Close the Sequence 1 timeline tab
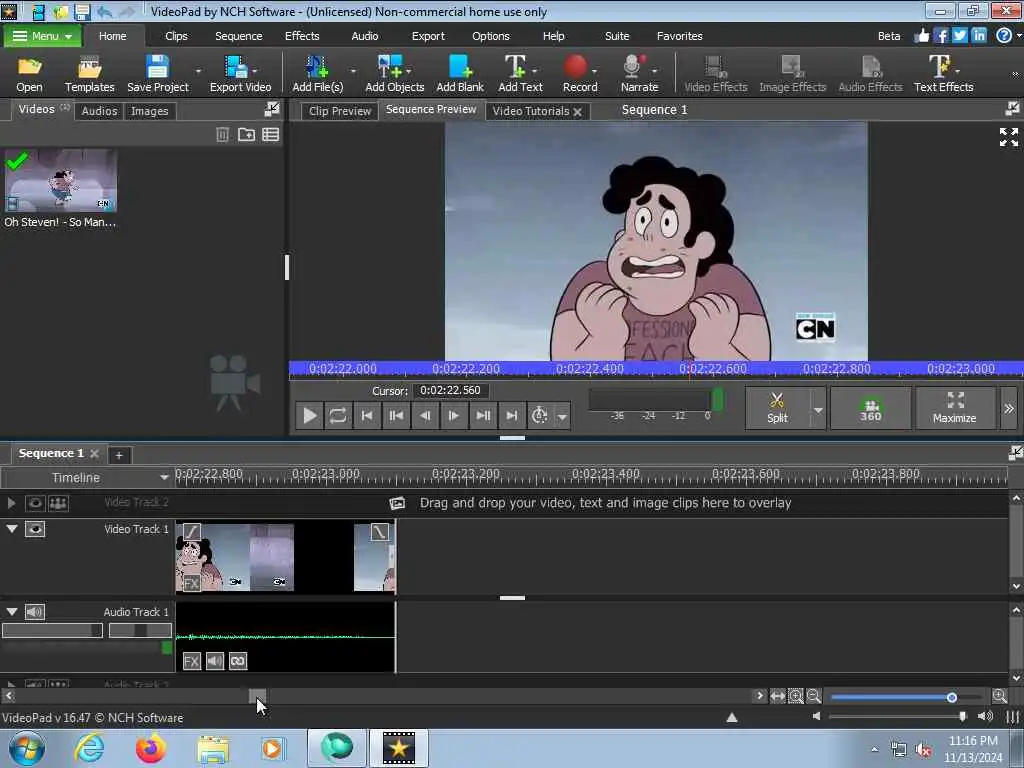This screenshot has height=768, width=1024. click(x=95, y=453)
